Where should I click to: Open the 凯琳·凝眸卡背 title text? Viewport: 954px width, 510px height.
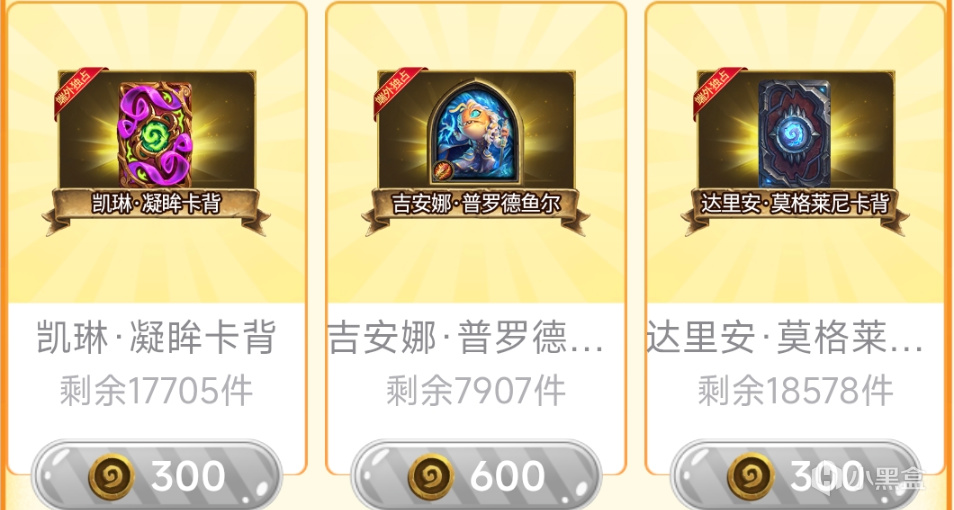click(156, 338)
